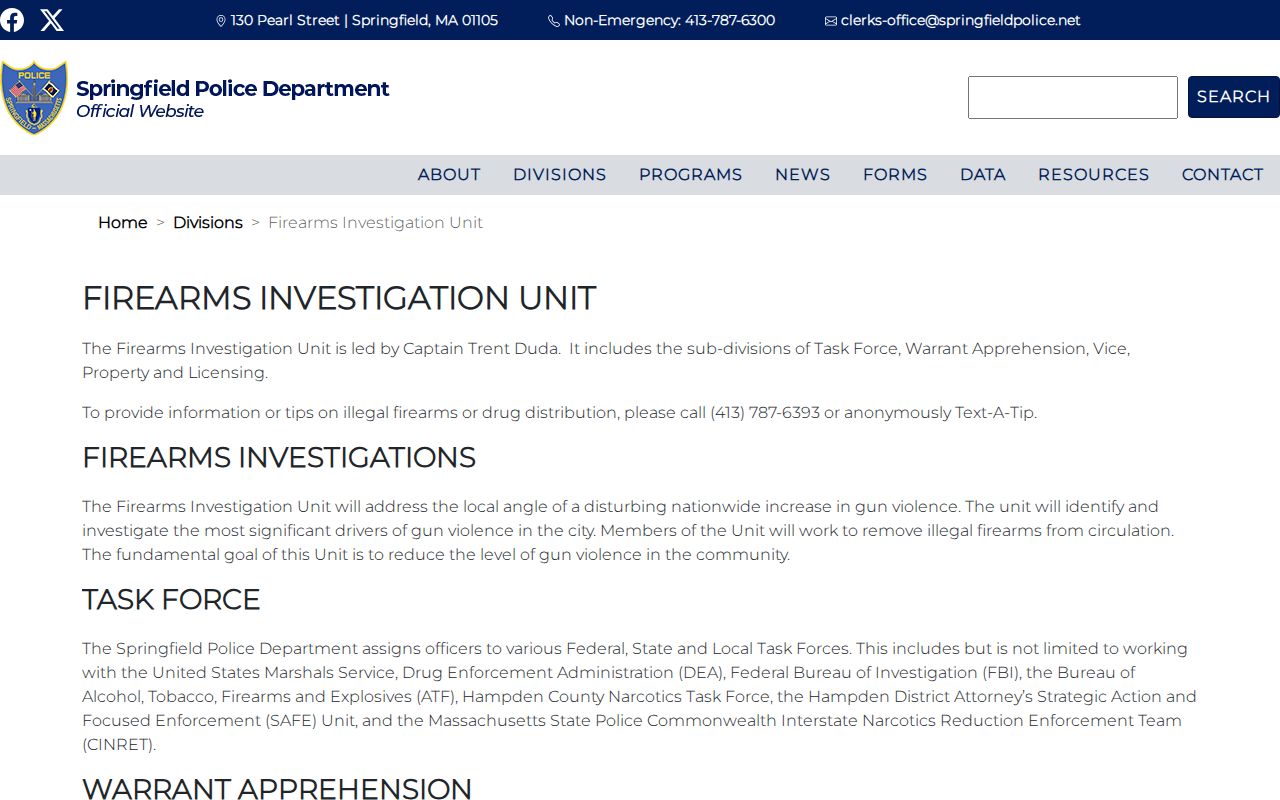
Task: Go to Divisions breadcrumb link
Action: (208, 222)
